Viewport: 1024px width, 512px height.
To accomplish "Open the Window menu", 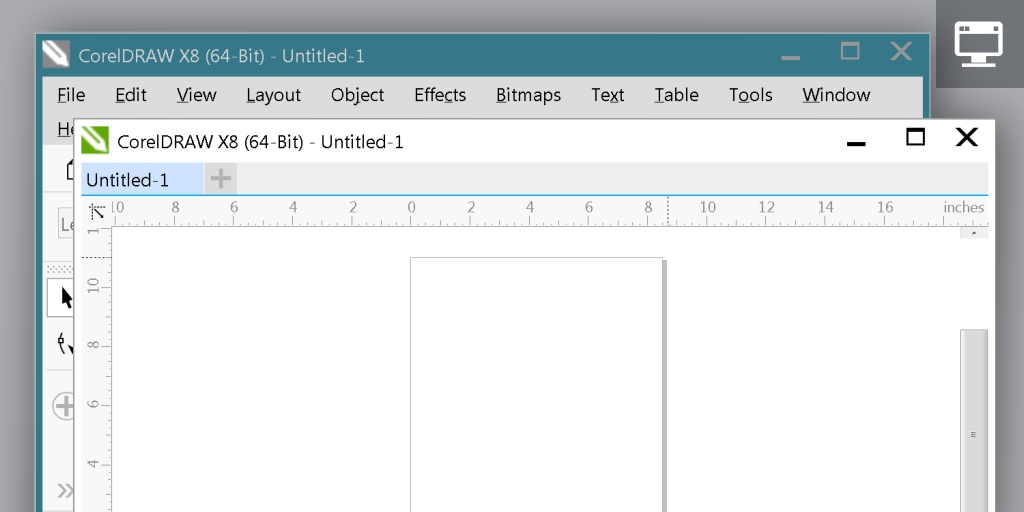I will pos(836,95).
